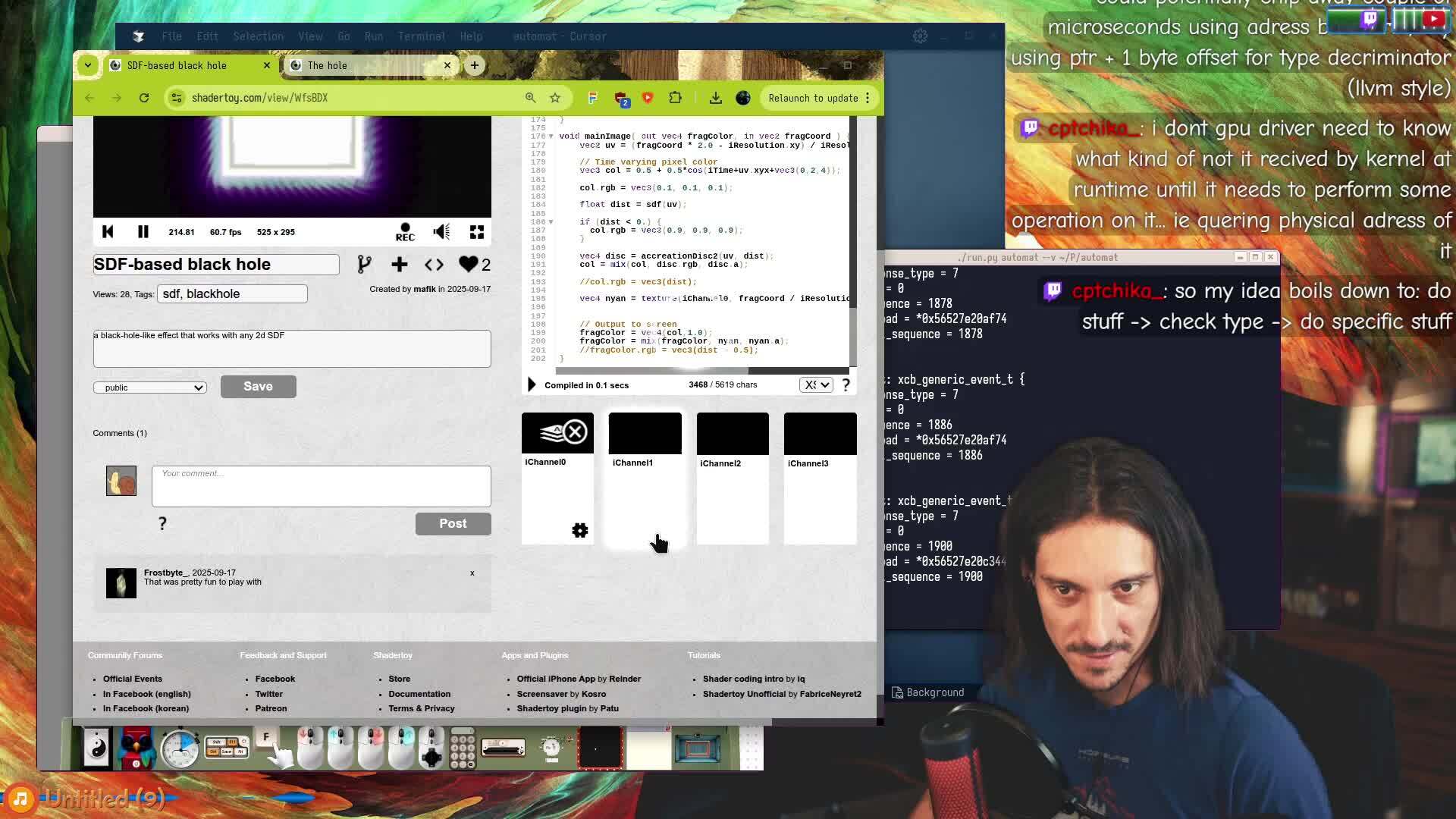Toggle the like heart icon
This screenshot has height=819, width=1456.
468,264
